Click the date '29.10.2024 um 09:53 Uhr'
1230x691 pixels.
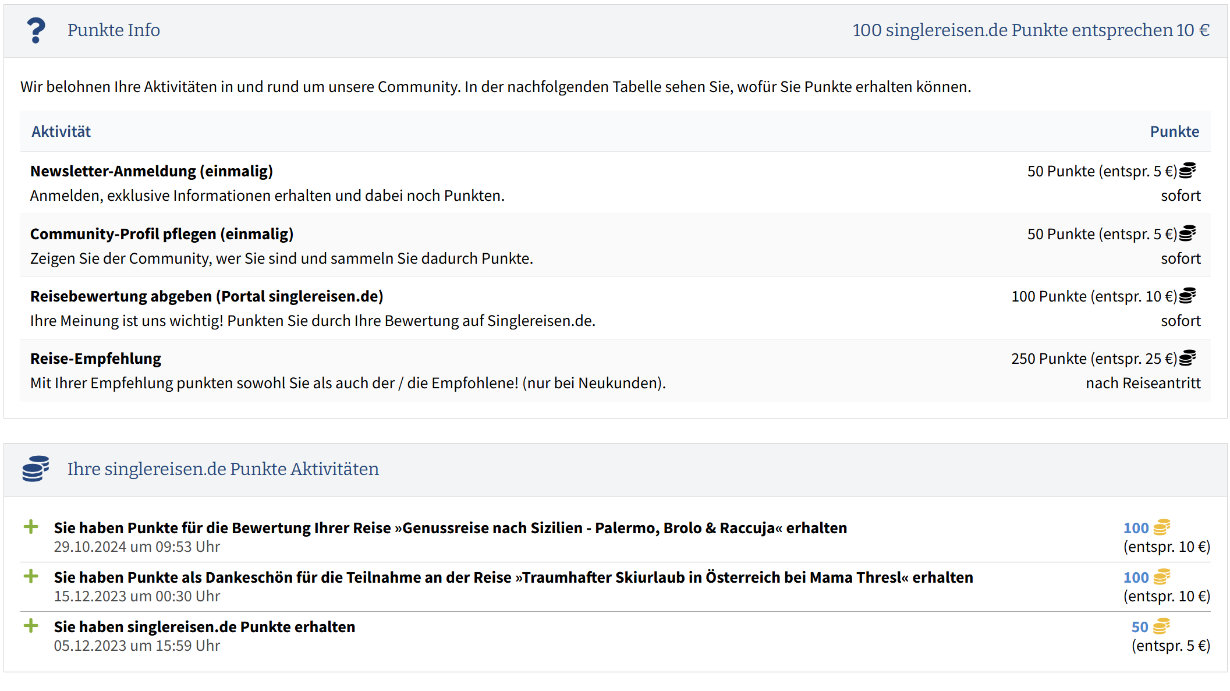click(137, 547)
